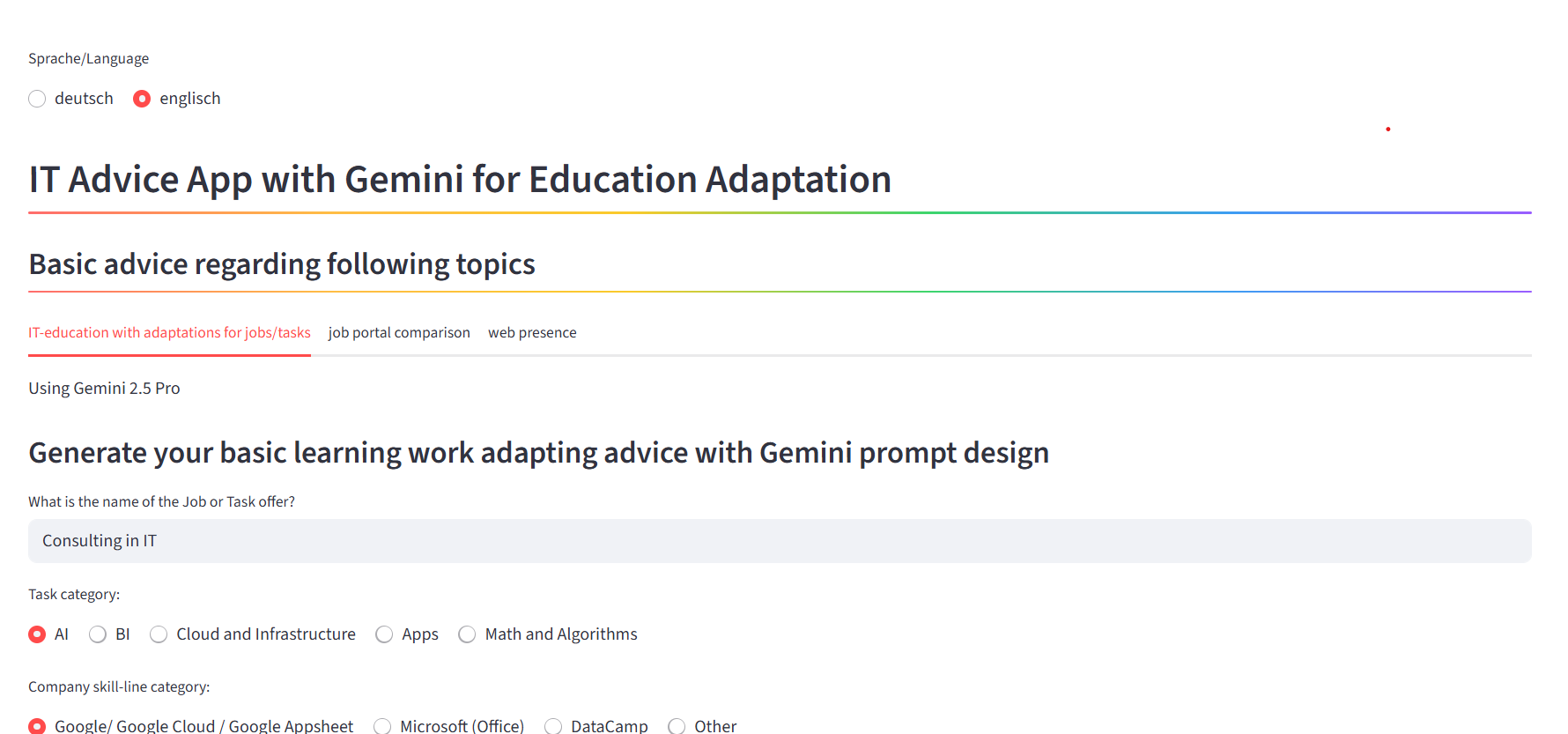Click the IT Advice App main heading
1568x734 pixels.
pyautogui.click(x=460, y=180)
